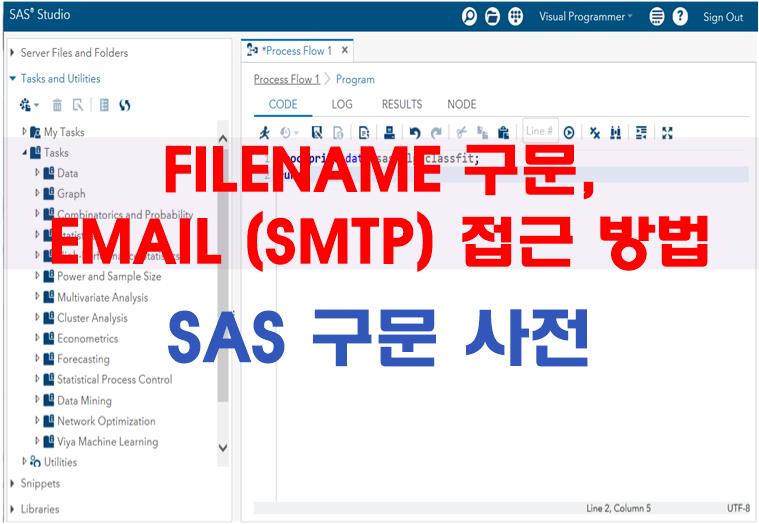The height and width of the screenshot is (524, 759).
Task: Save the program using the Save icon
Action: click(x=317, y=132)
